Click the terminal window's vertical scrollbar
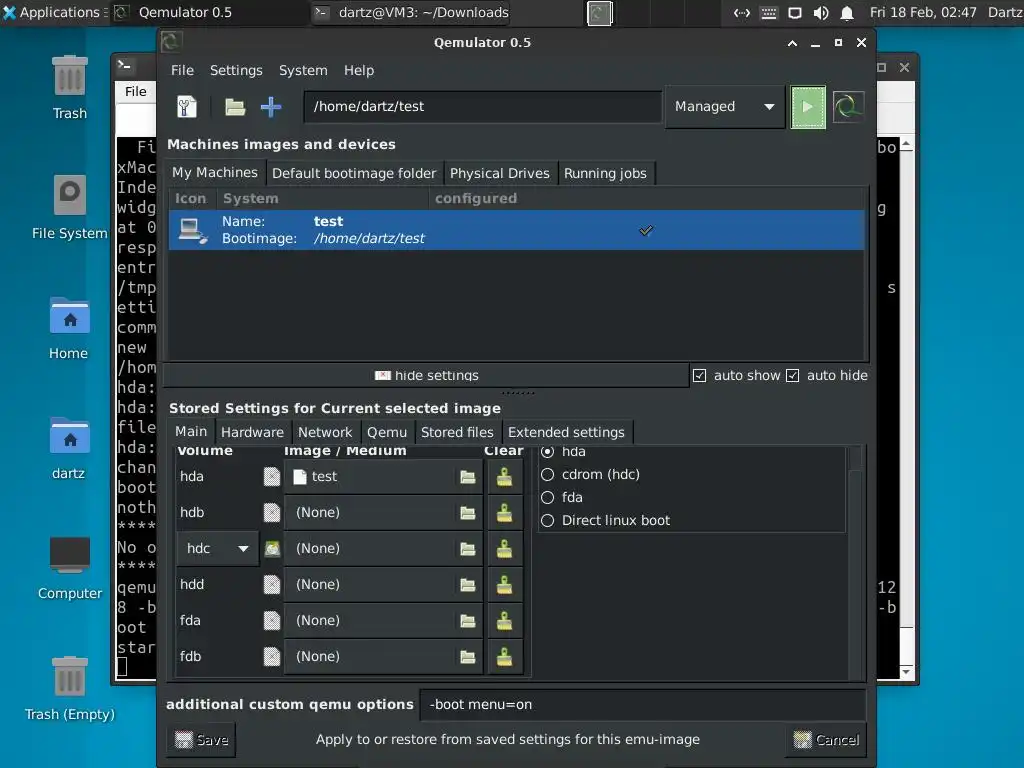Screen dimensions: 1024x768 click(x=906, y=408)
